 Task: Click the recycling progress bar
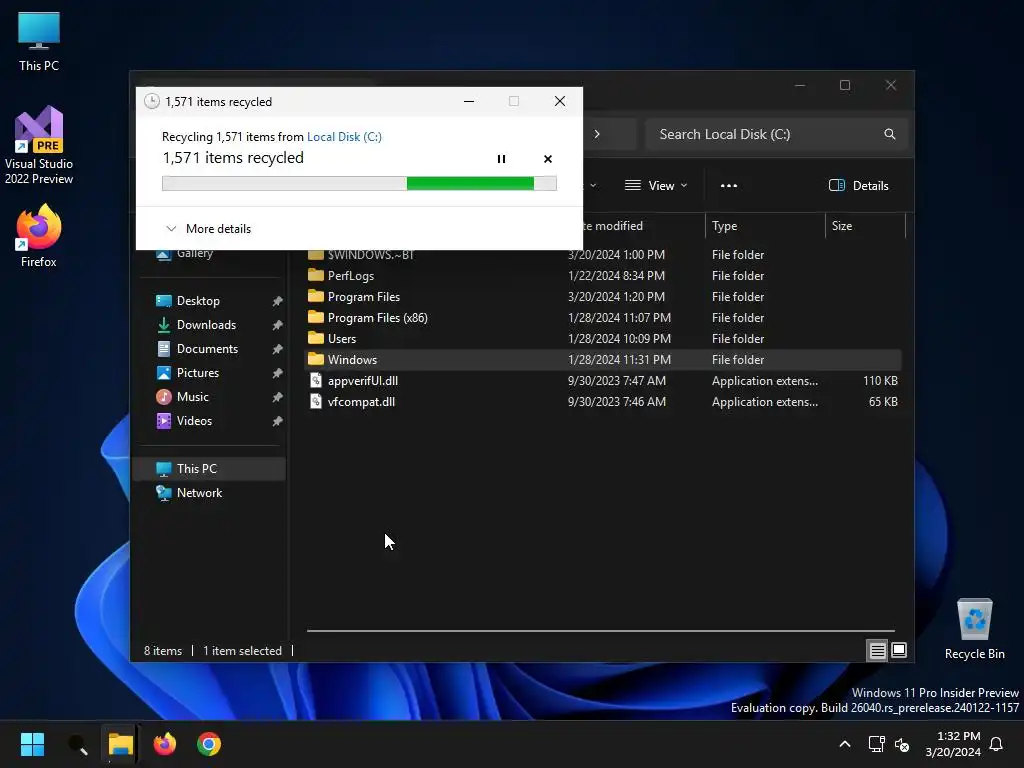click(359, 184)
